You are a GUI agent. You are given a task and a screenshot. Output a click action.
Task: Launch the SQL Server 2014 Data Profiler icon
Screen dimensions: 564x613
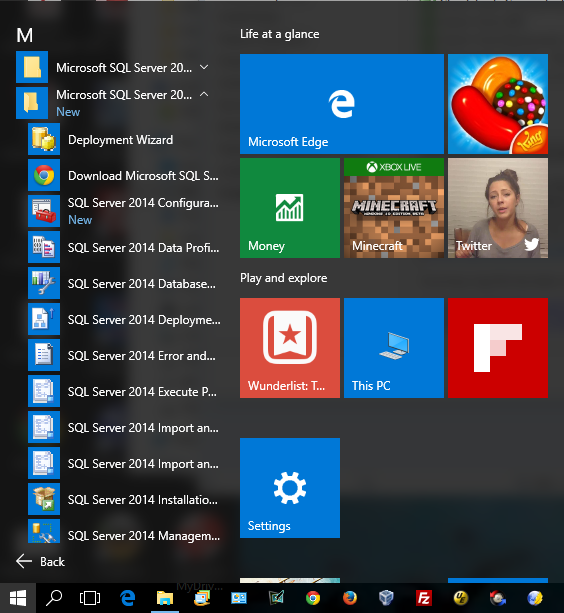(44, 247)
